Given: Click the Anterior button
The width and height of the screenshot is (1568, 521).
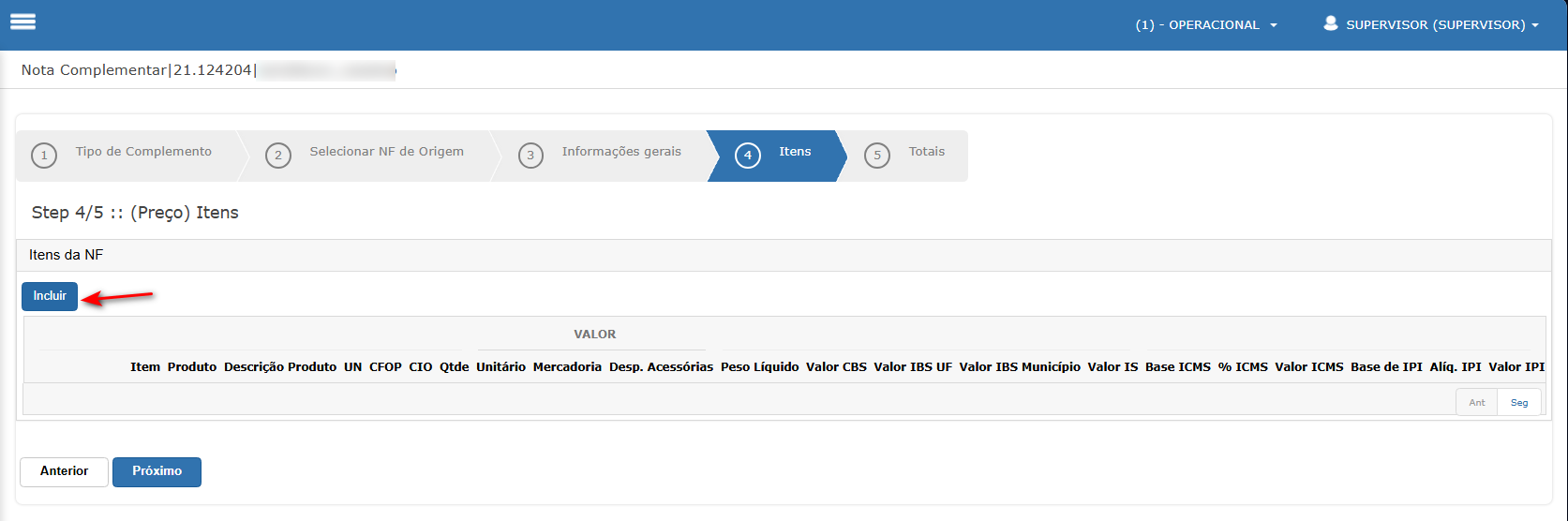Looking at the screenshot, I should [x=64, y=471].
